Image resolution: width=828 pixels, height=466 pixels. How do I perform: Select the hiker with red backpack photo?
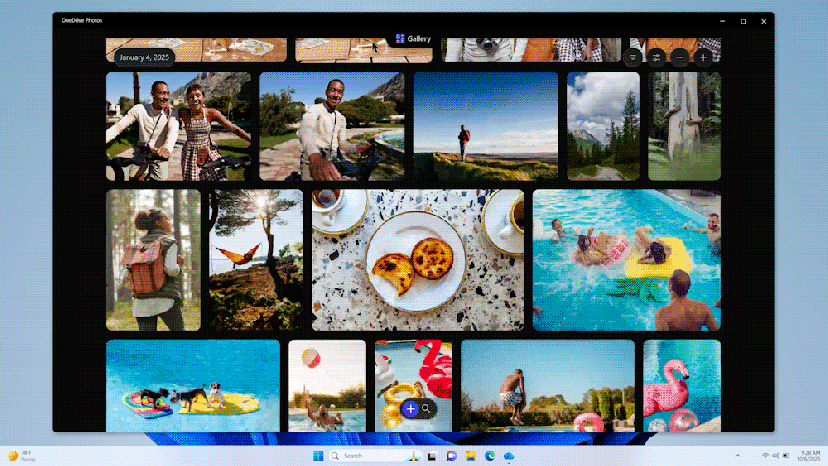(x=153, y=260)
